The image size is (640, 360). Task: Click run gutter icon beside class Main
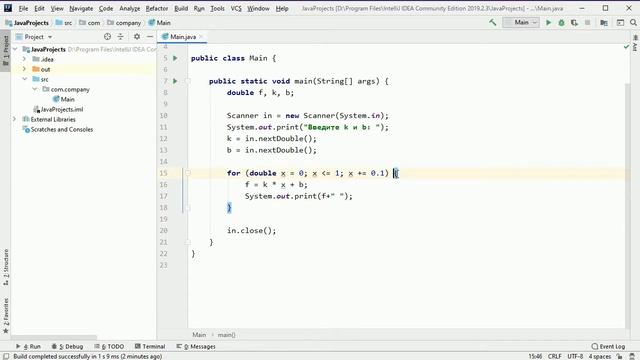[175, 58]
